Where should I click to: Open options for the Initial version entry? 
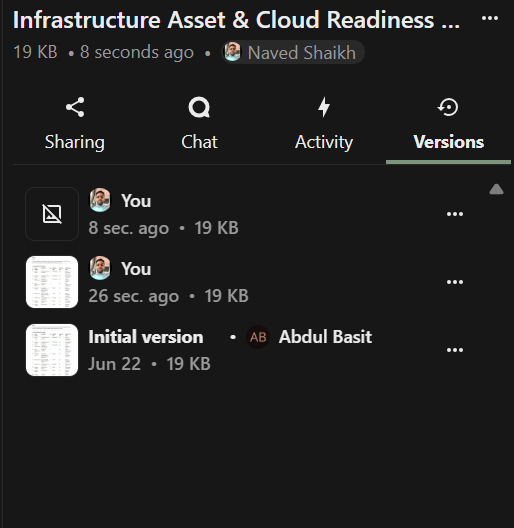tap(455, 350)
